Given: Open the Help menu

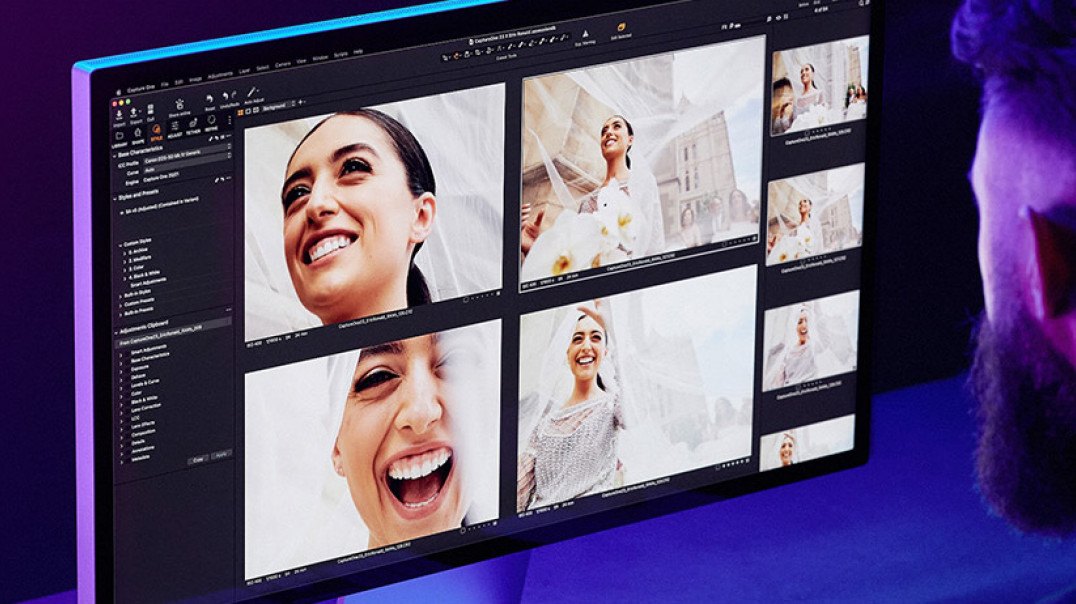Looking at the screenshot, I should [358, 52].
